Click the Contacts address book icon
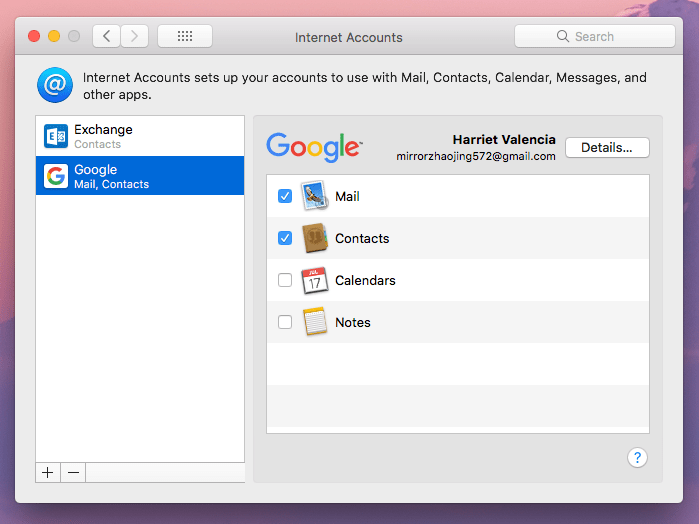Screen dimensions: 699x524 (x=315, y=238)
